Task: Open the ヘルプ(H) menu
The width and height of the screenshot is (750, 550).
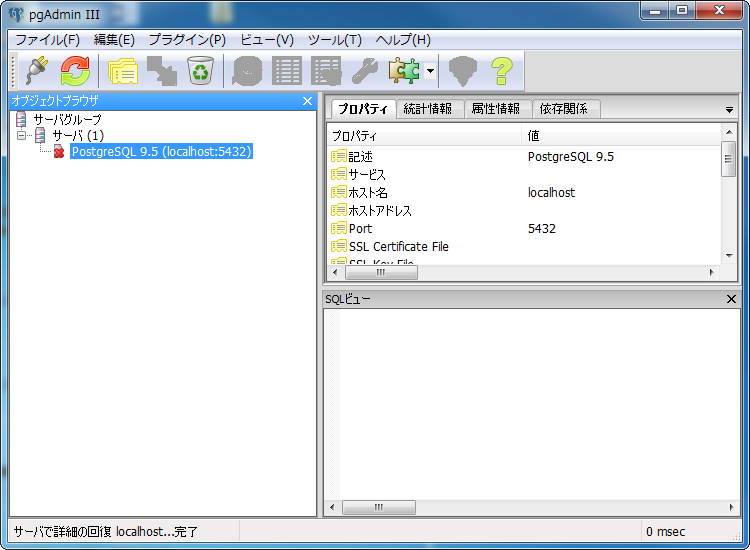Action: pos(403,40)
